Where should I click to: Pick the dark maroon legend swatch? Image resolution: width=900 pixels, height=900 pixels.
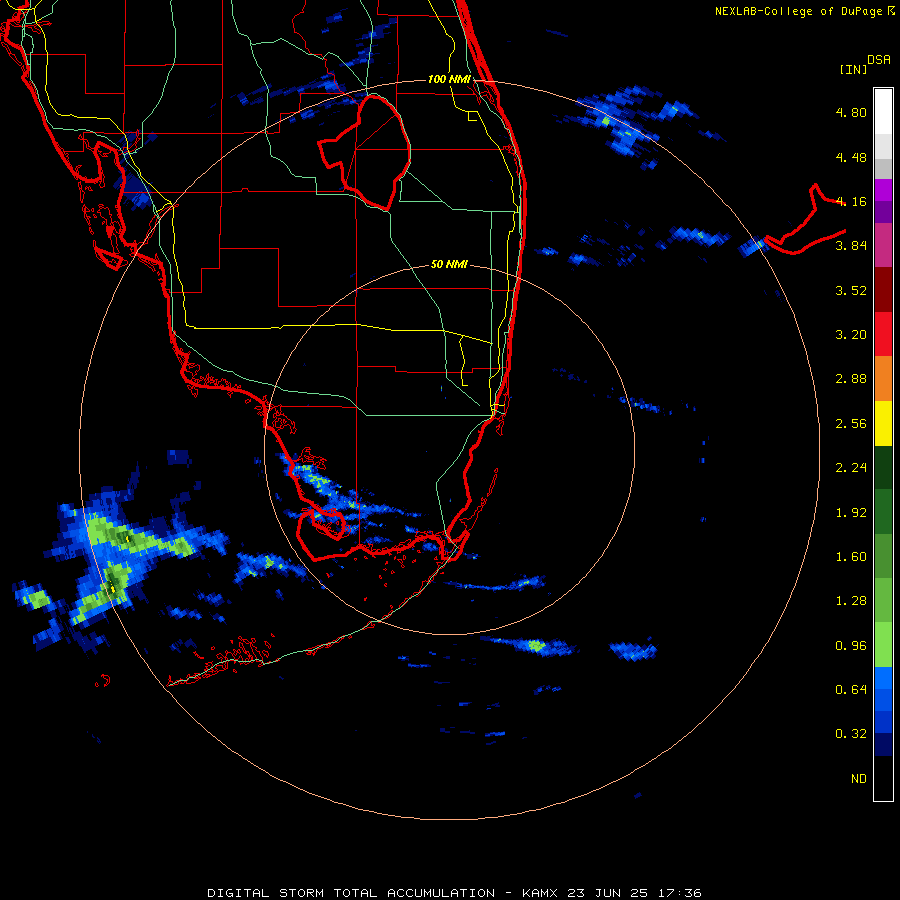pos(883,290)
